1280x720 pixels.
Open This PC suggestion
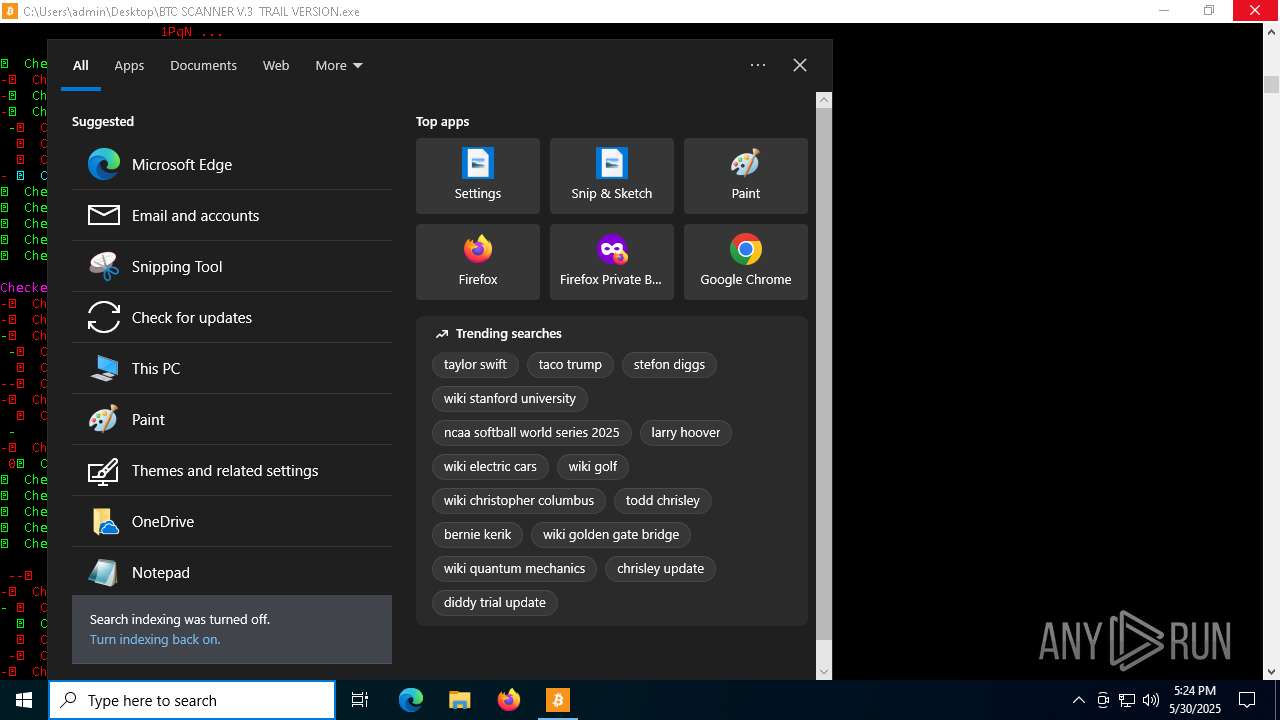point(232,368)
